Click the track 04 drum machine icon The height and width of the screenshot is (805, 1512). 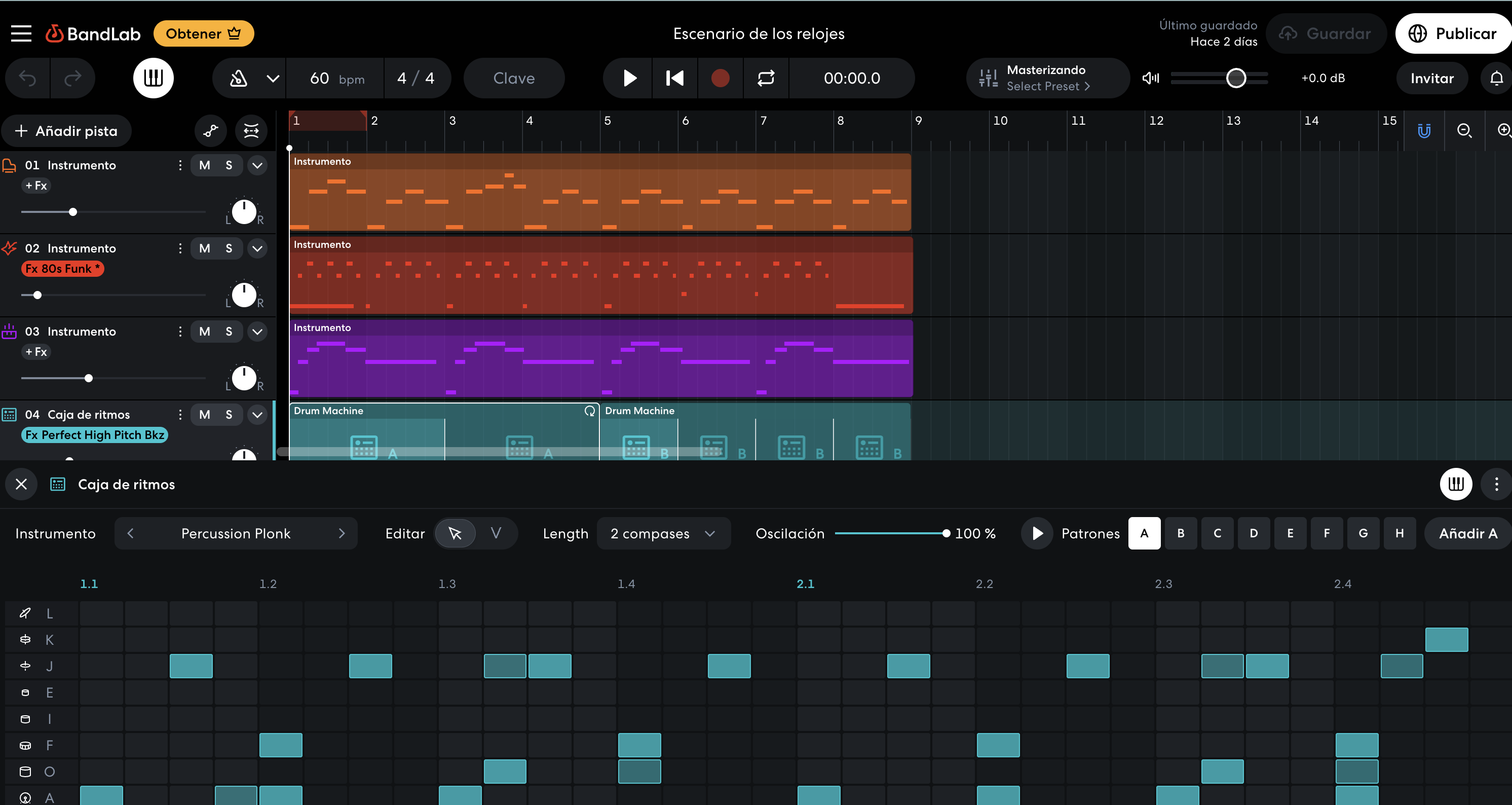(10, 415)
